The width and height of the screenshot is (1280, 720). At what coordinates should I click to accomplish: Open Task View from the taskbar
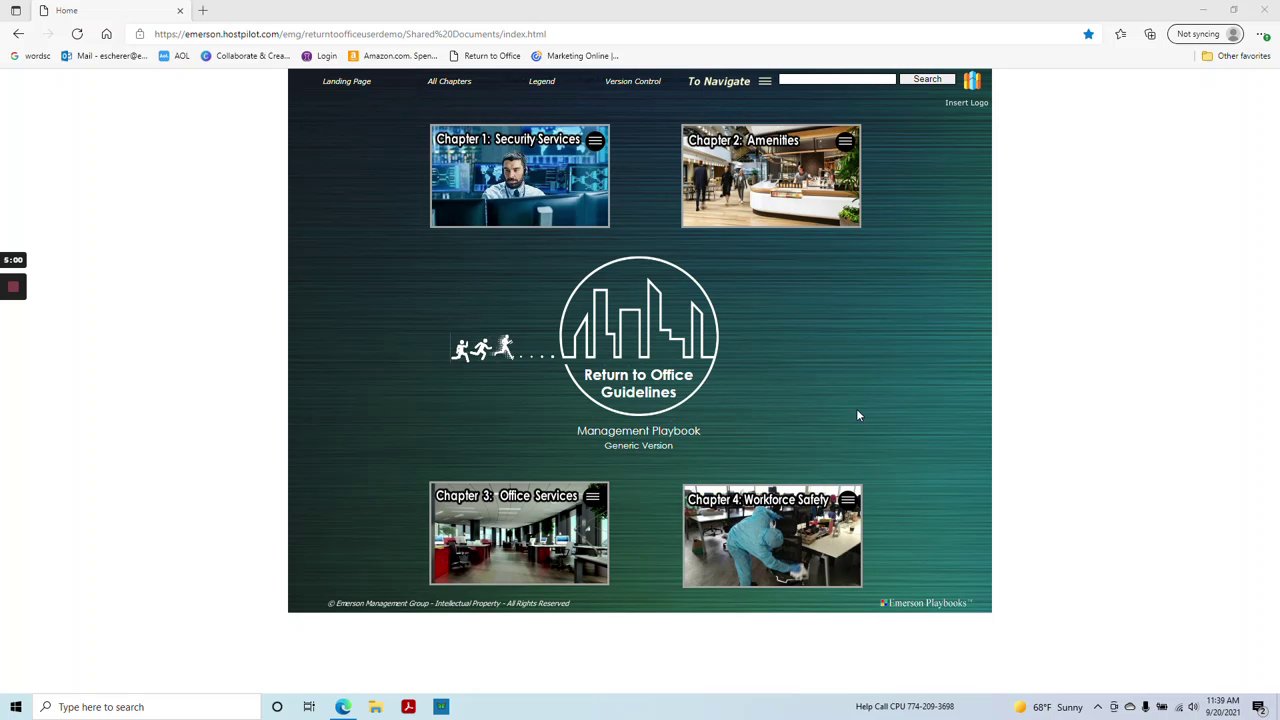tap(309, 707)
